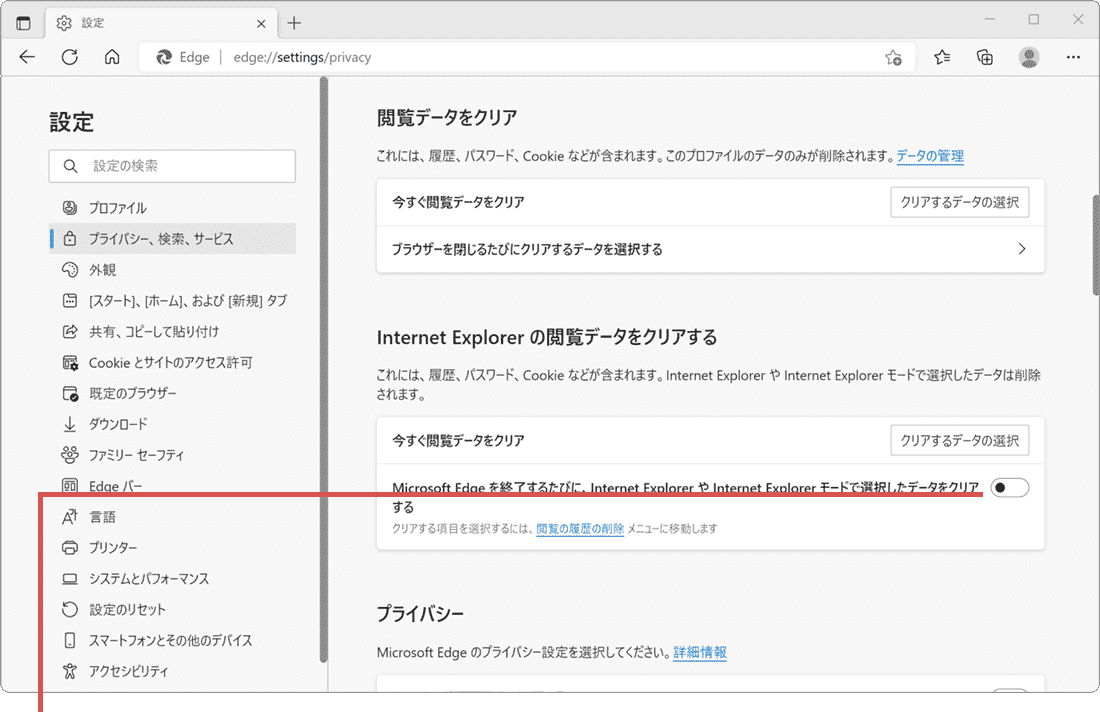Toggle clearing Internet Explorer data on Edge exit
Screen dimensions: 1100x712
(1010, 488)
